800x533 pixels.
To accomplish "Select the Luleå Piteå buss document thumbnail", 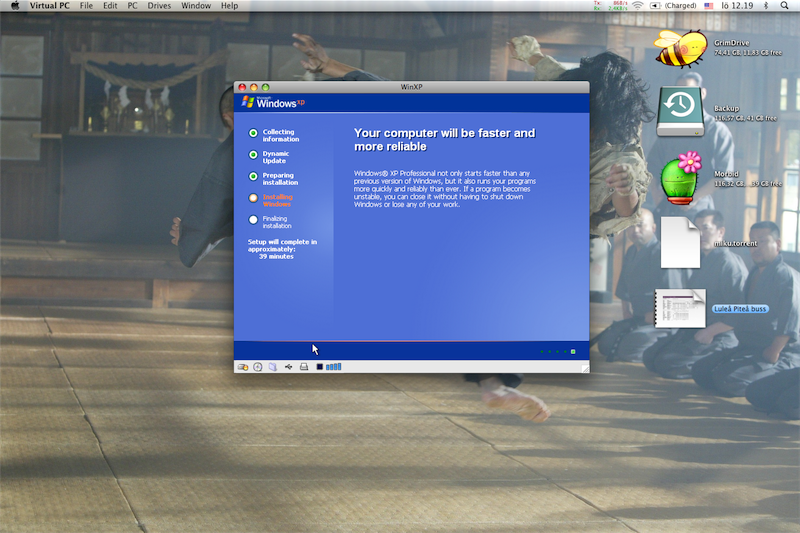I will [x=680, y=308].
